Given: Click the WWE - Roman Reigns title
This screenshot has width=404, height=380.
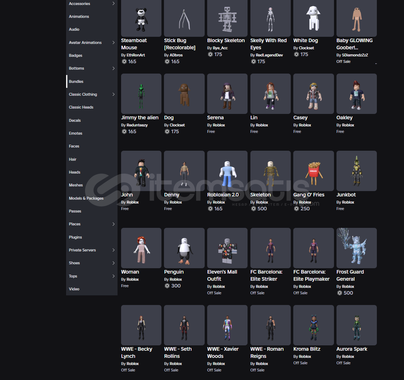Looking at the screenshot, I should (267, 353).
